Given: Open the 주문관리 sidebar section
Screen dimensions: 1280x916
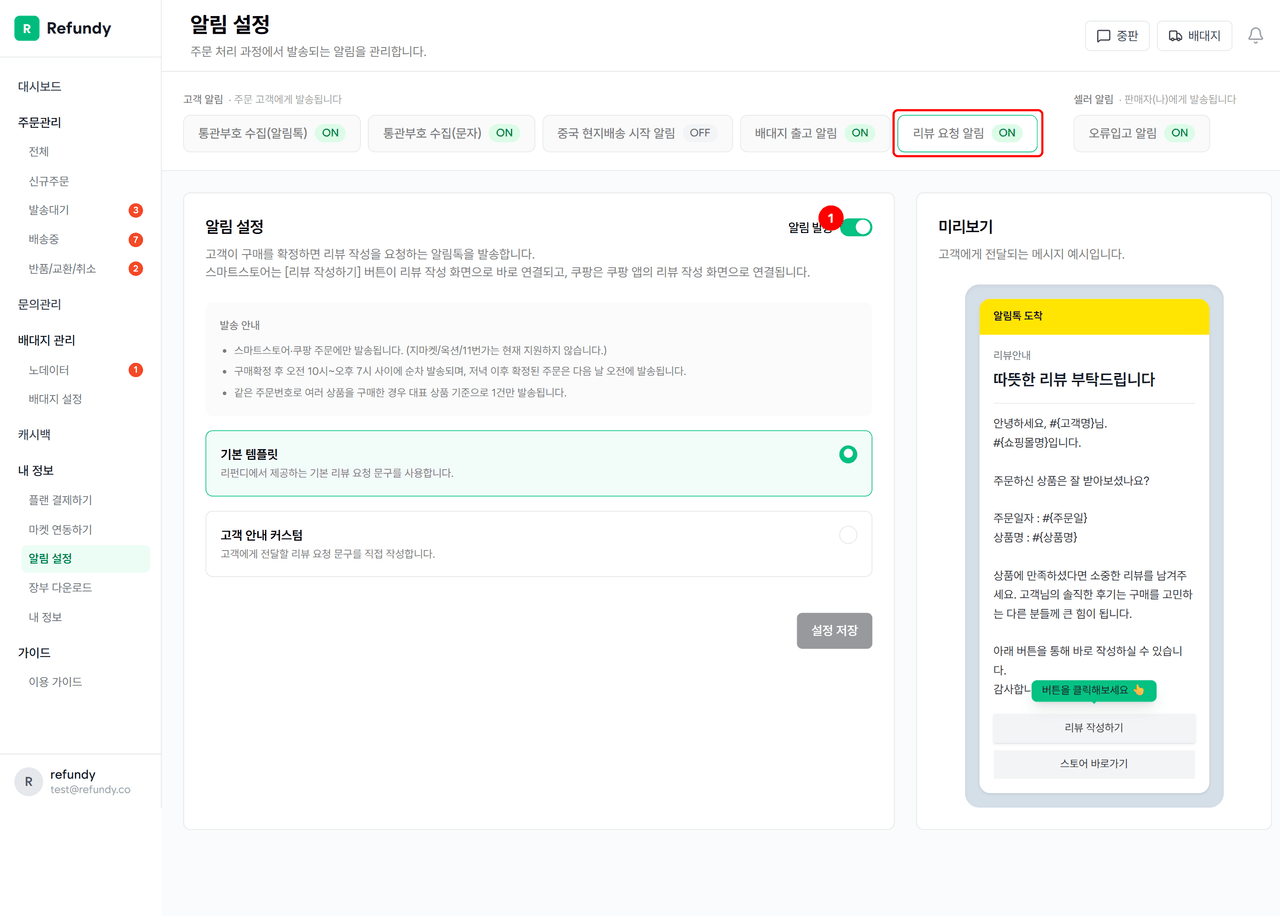Looking at the screenshot, I should click(40, 122).
